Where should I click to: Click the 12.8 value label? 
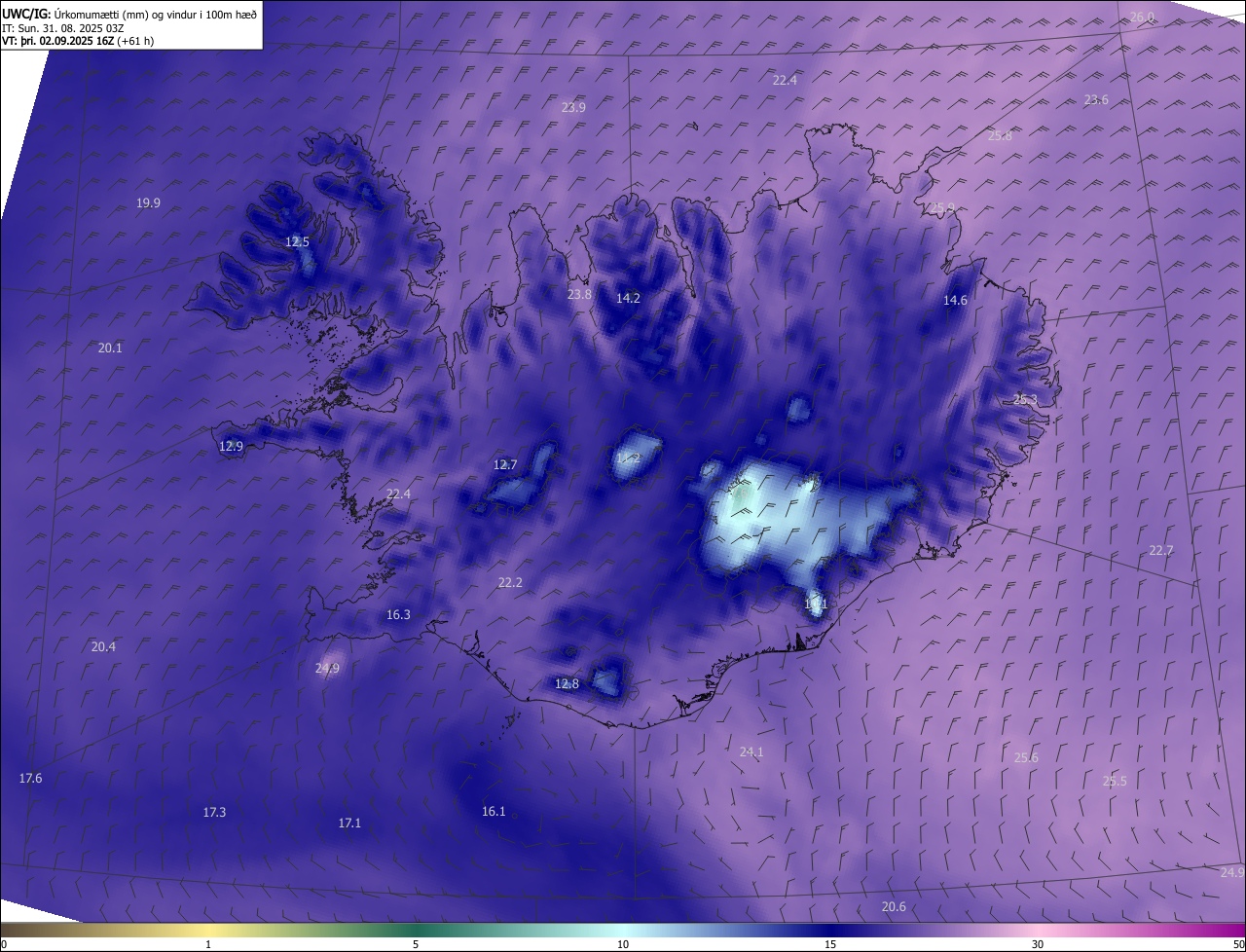[x=567, y=683]
